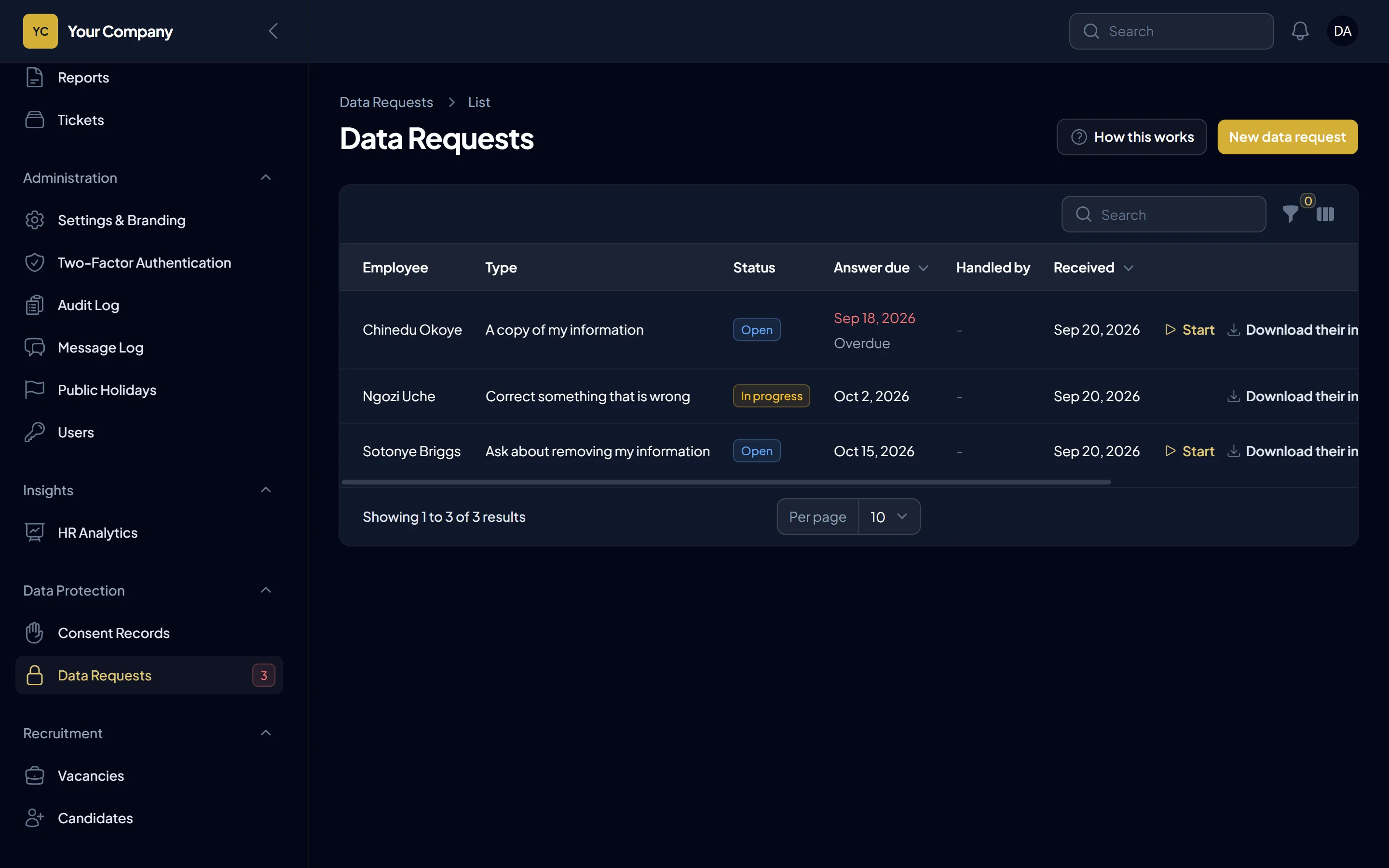Click the Consent Records hand icon

34,633
